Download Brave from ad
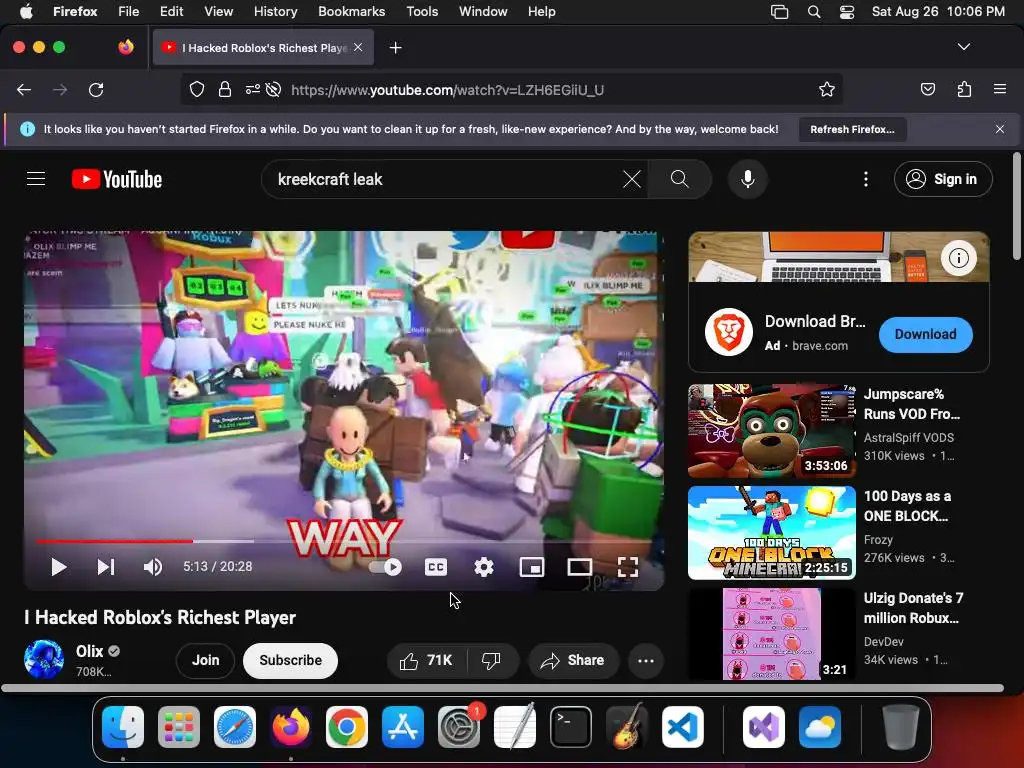This screenshot has width=1024, height=768. 925,334
